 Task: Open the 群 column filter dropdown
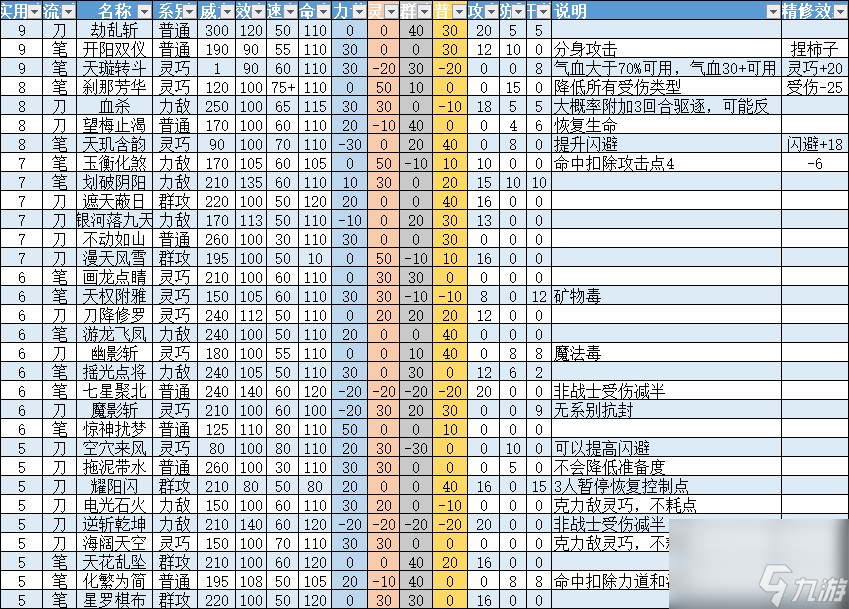(x=424, y=11)
